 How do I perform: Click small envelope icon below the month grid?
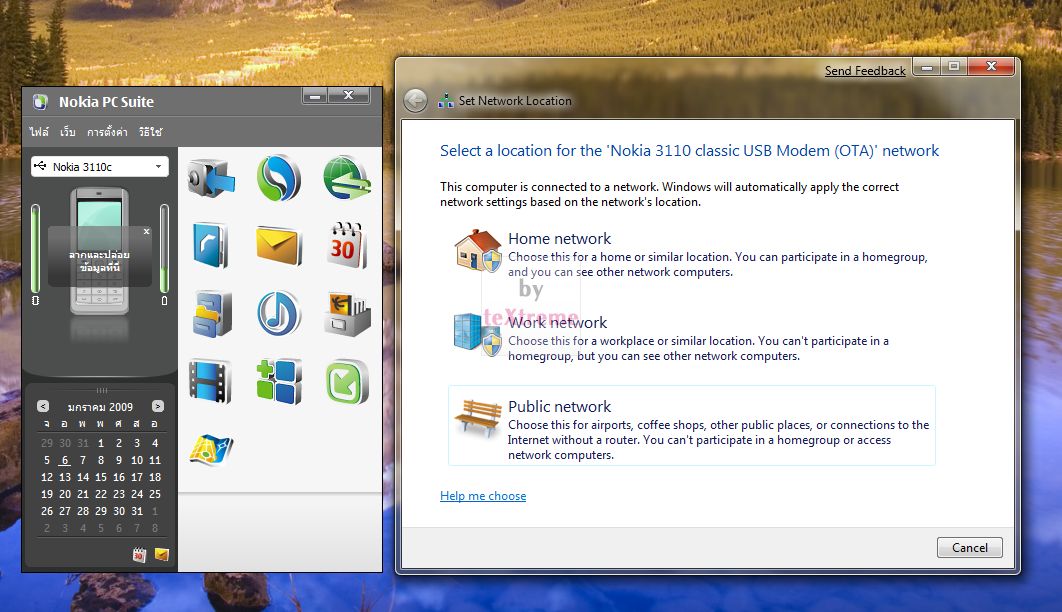[161, 554]
